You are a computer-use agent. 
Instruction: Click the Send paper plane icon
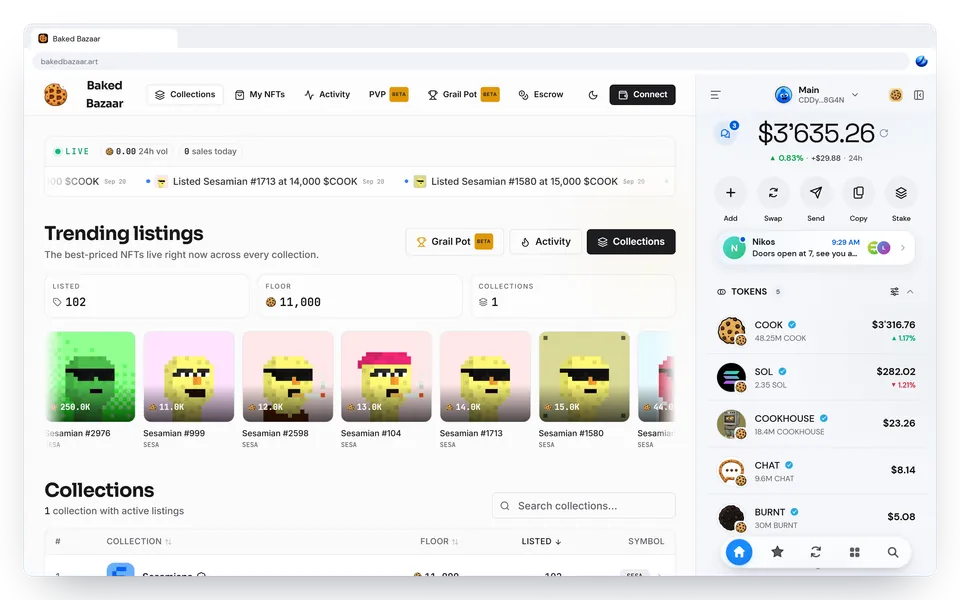[x=816, y=193]
